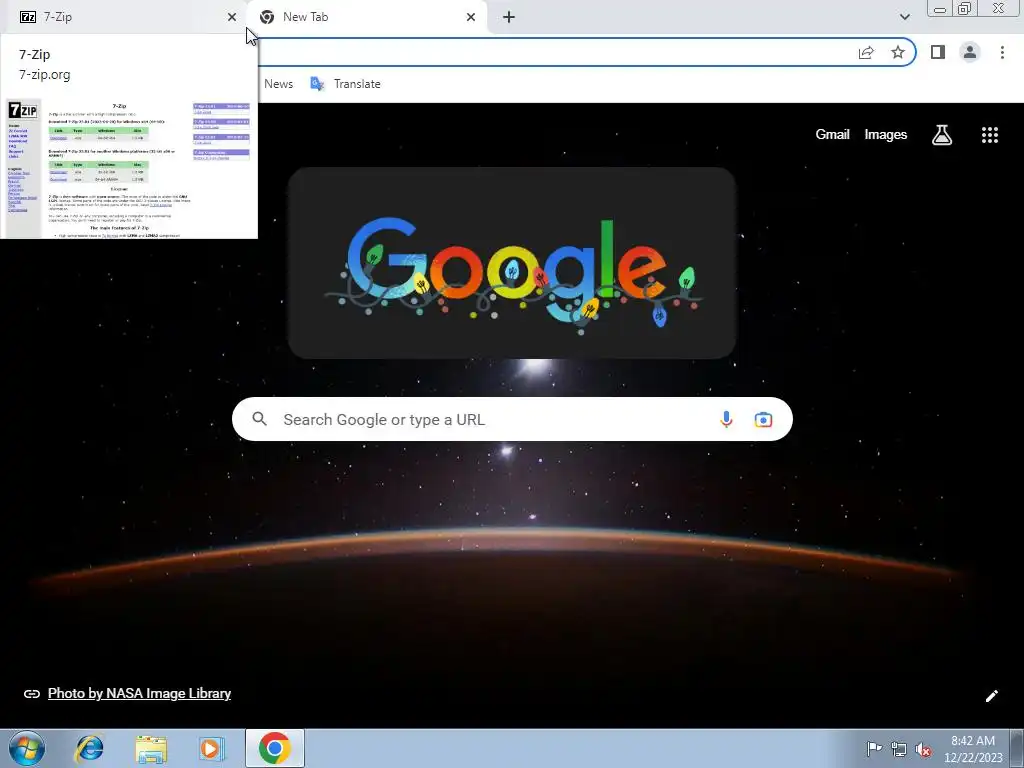Image resolution: width=1024 pixels, height=768 pixels.
Task: Open the Windows Start menu
Action: coord(27,748)
